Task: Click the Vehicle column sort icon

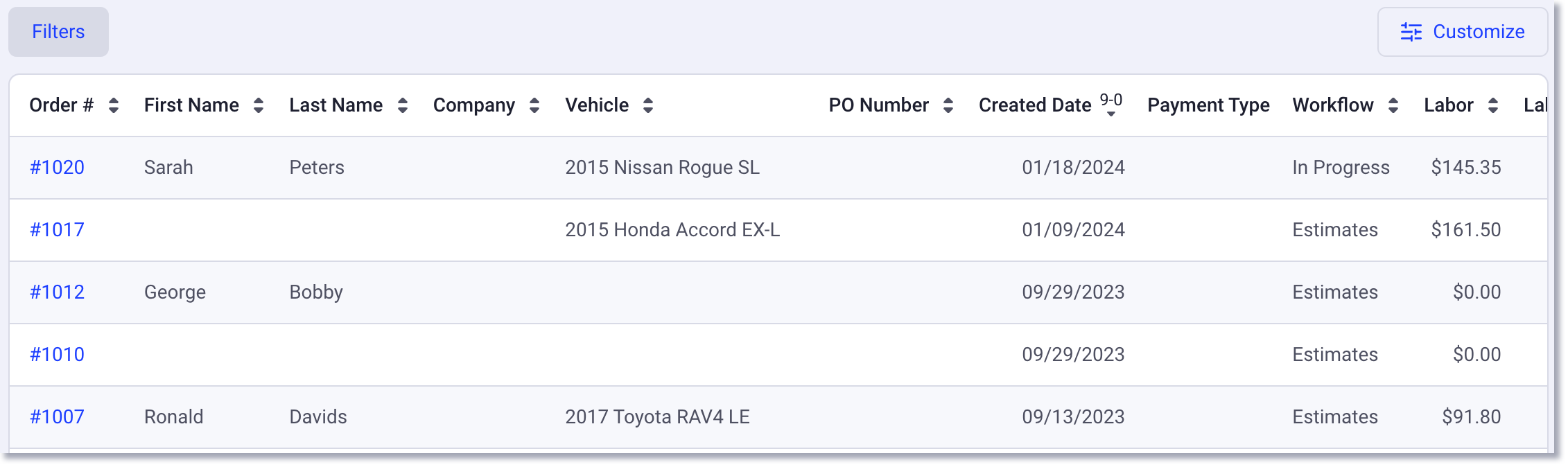Action: coord(648,105)
